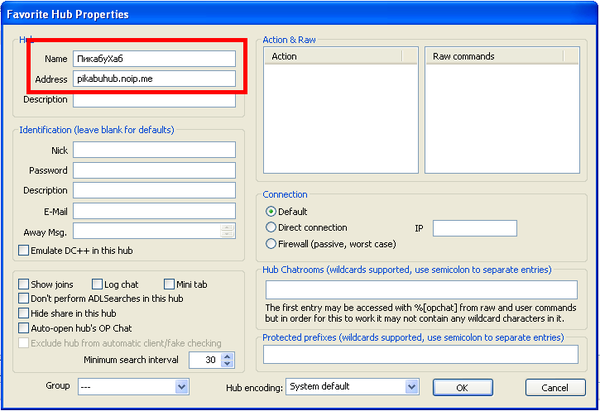Click the Cancel button
Viewport: 600px width, 411px height.
(554, 387)
